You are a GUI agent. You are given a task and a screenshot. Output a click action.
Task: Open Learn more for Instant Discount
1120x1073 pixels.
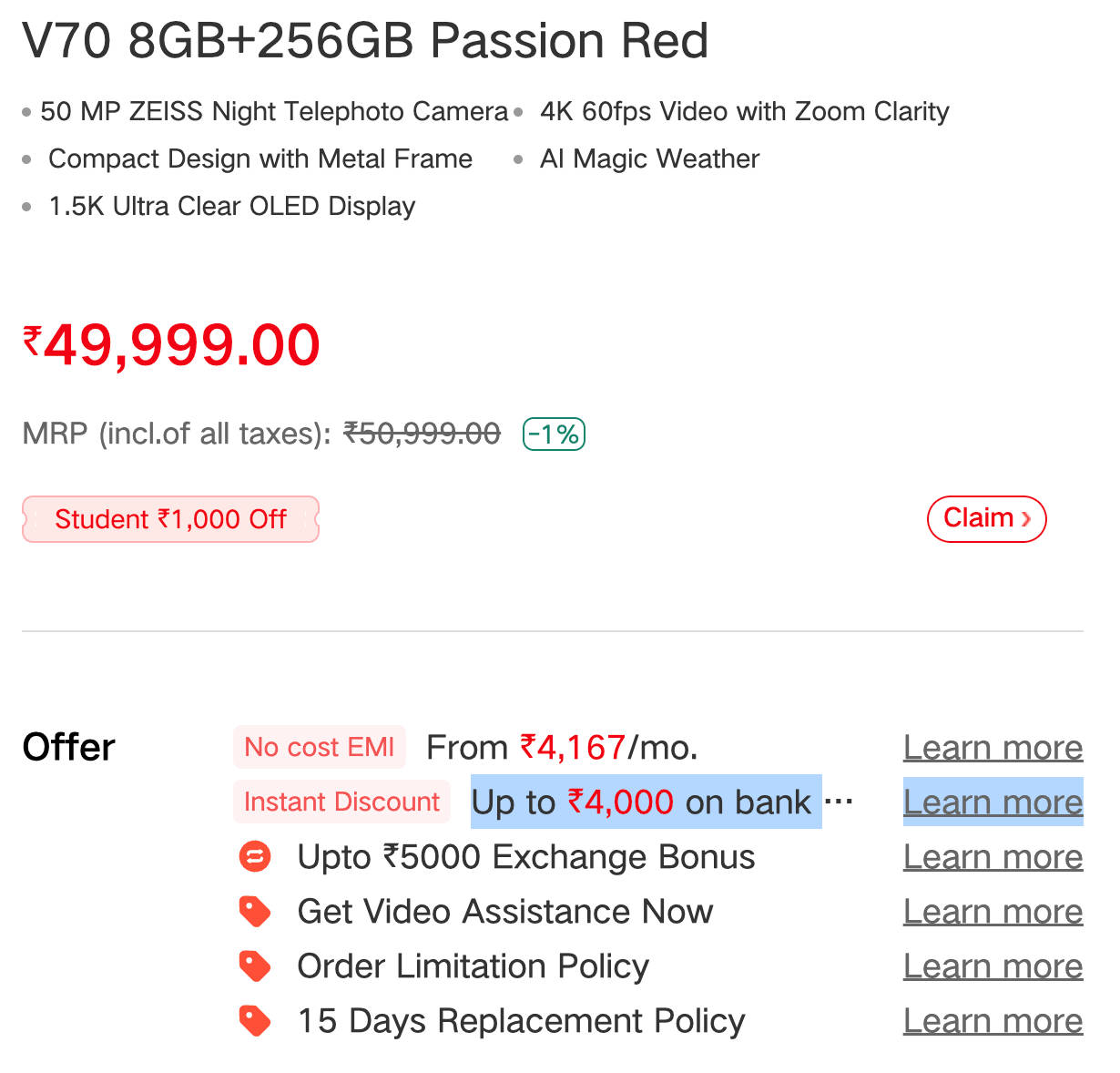[993, 802]
